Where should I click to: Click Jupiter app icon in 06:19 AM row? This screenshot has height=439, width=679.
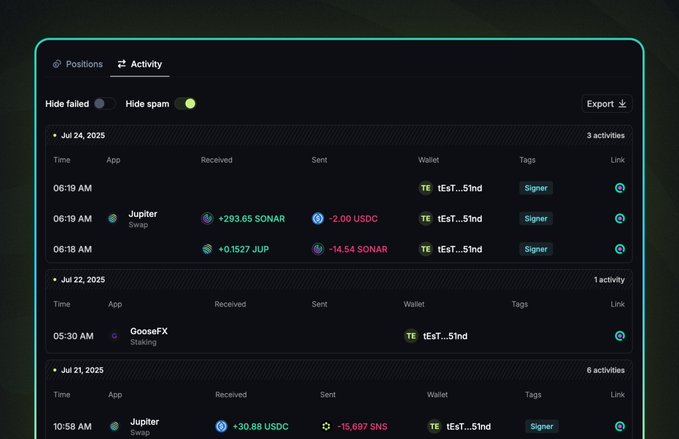pos(113,219)
